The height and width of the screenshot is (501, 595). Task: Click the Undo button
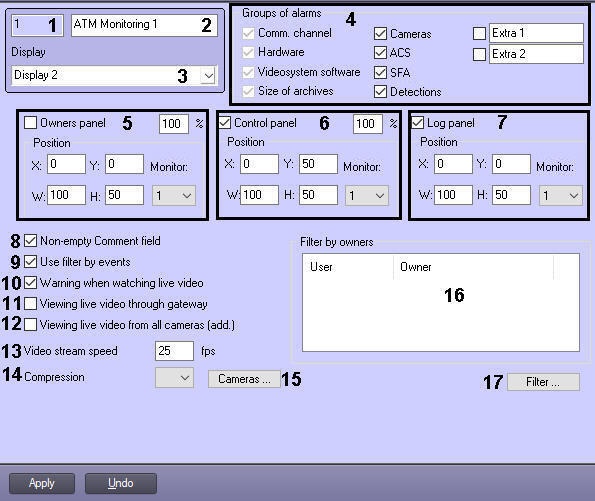[121, 483]
